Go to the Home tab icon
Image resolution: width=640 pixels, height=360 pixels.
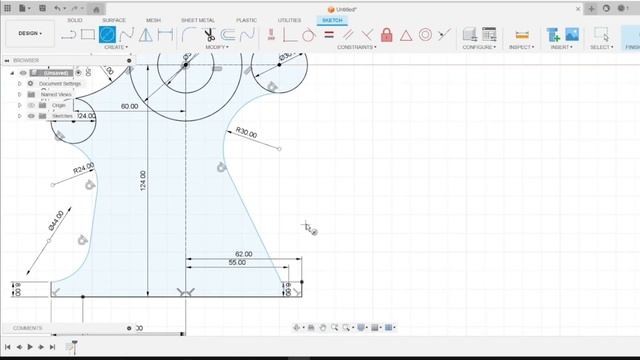pyautogui.click(x=96, y=9)
